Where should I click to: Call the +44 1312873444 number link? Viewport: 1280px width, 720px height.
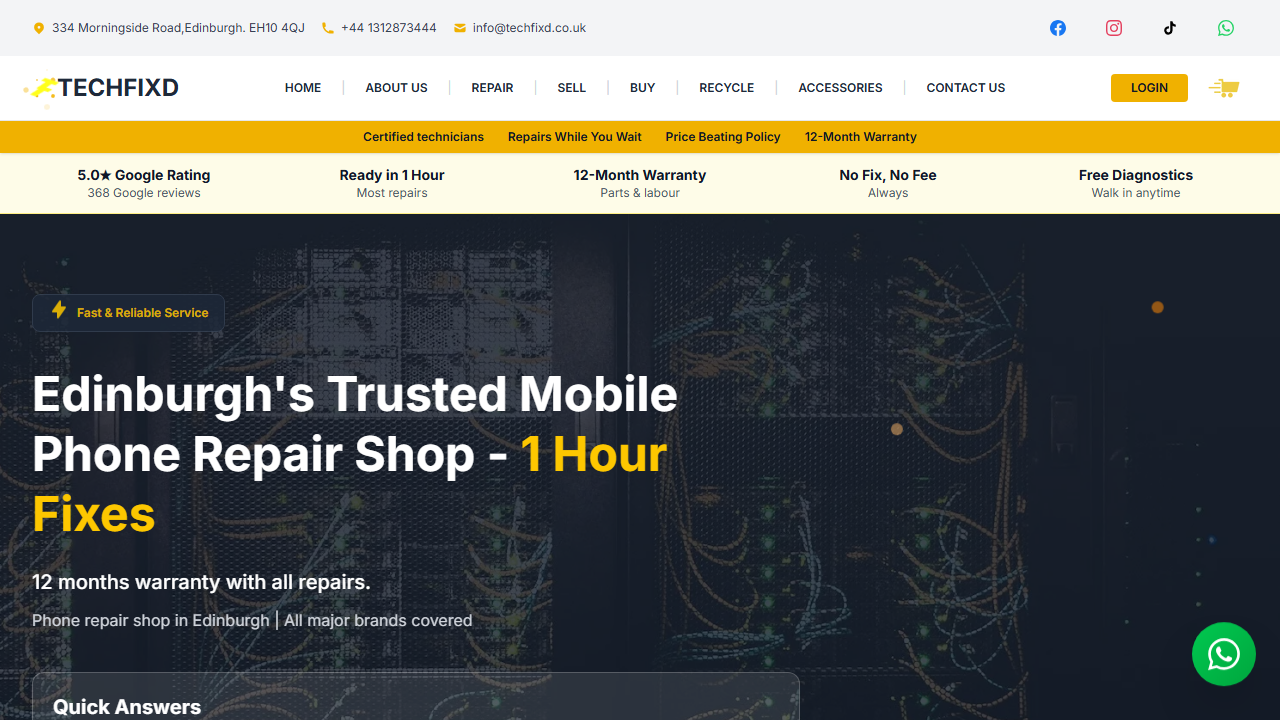point(389,28)
